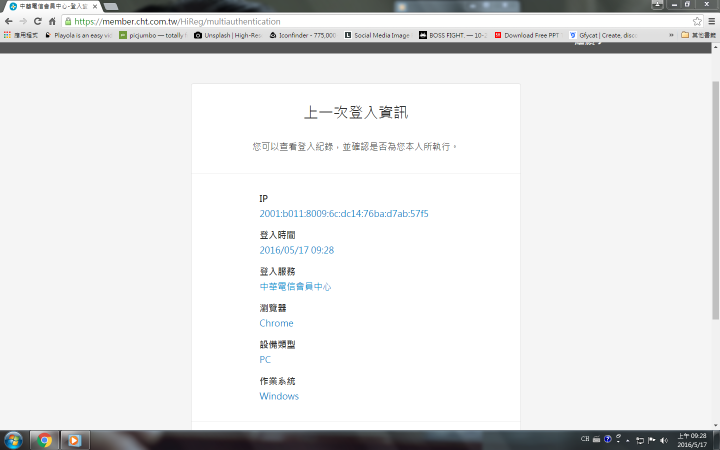Click the Windows operating system value
720x450 pixels.
[x=279, y=396]
